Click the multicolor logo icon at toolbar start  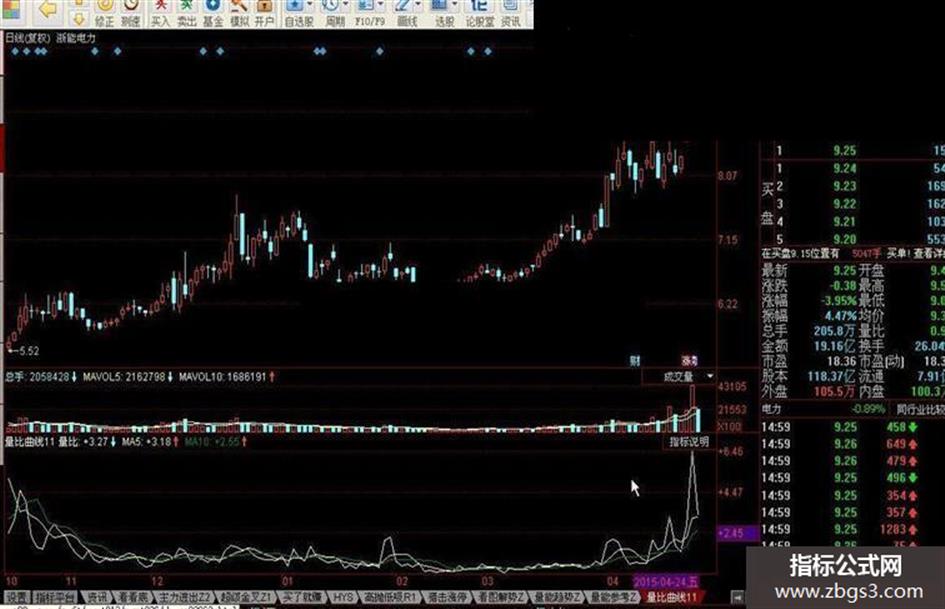(x=10, y=8)
